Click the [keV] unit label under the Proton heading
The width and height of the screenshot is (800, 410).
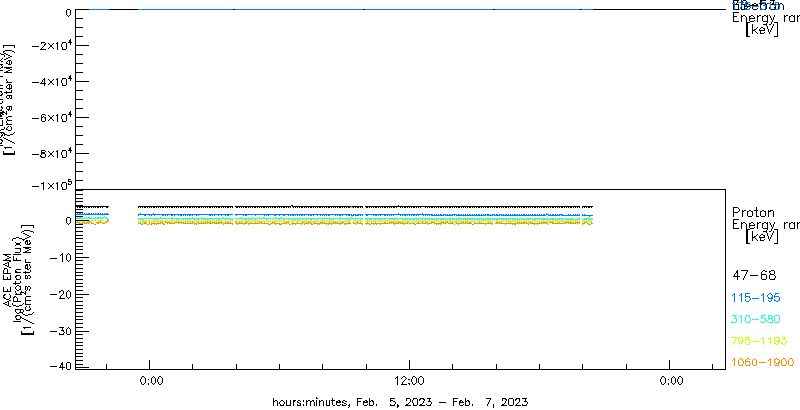[762, 236]
